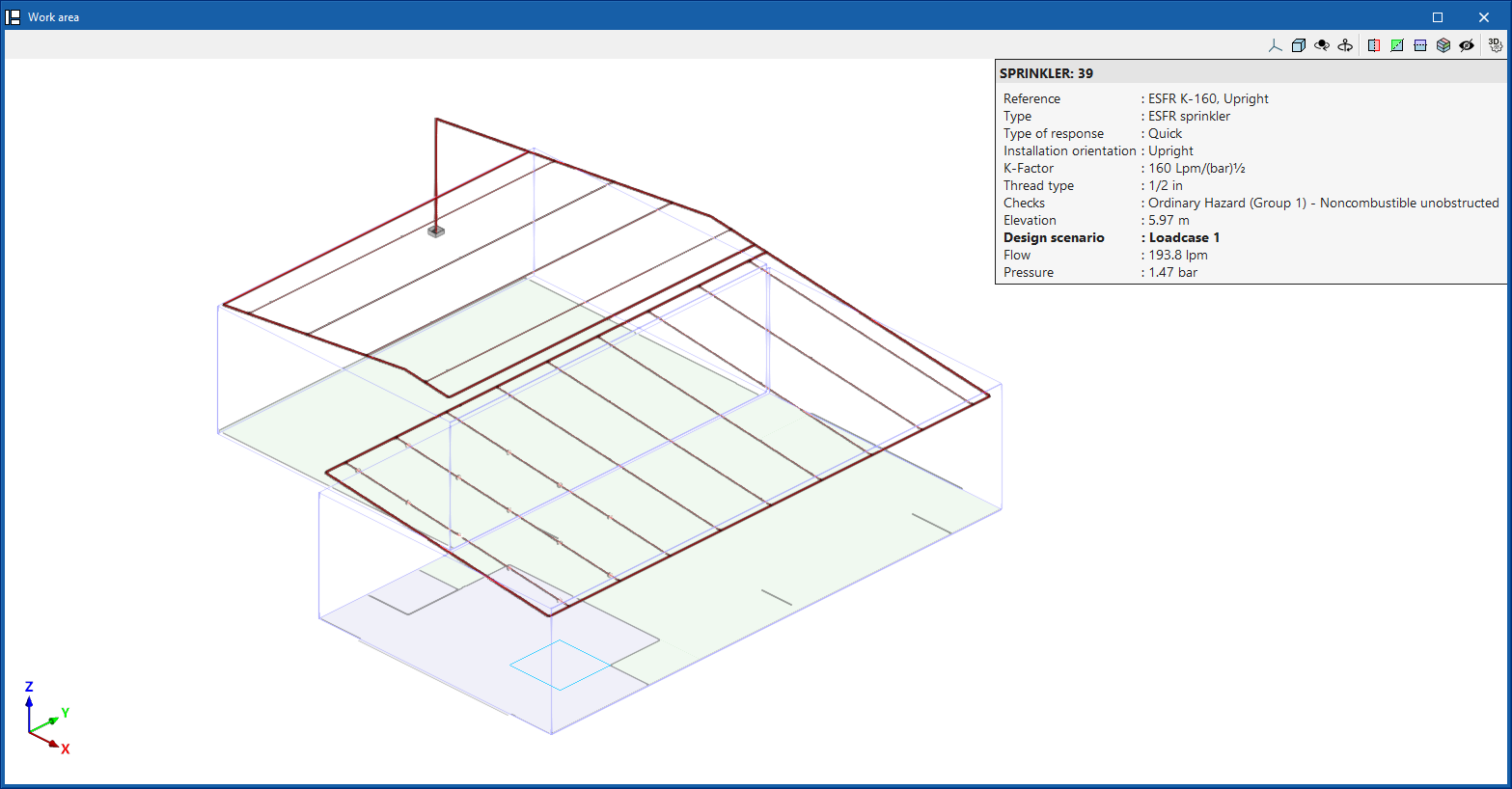Select the axes view icon in toolbar
Screen dimensions: 1512x789
tap(1276, 45)
